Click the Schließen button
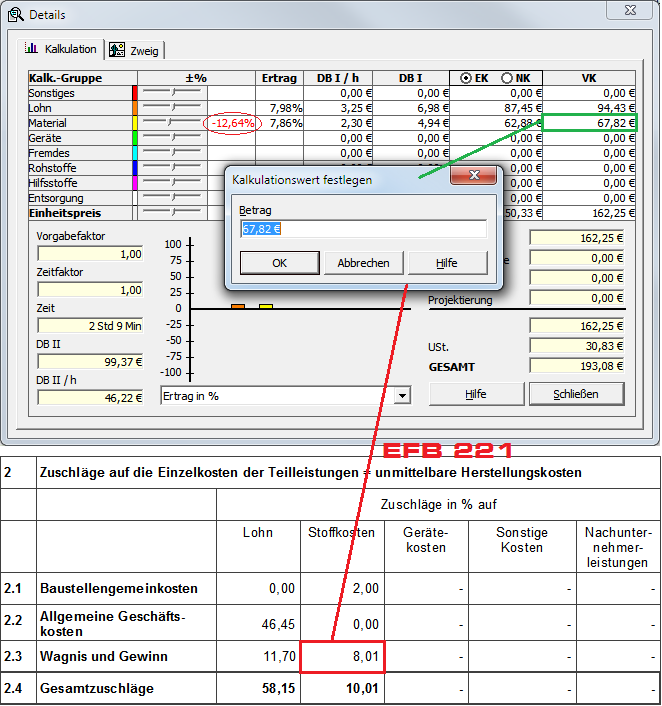 (575, 394)
